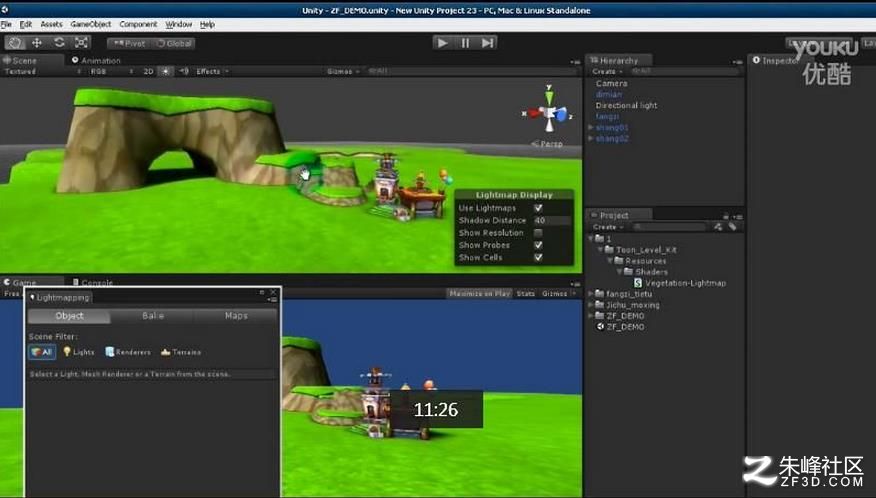Click the Project search field
Image resolution: width=876 pixels, height=498 pixels.
pos(669,227)
